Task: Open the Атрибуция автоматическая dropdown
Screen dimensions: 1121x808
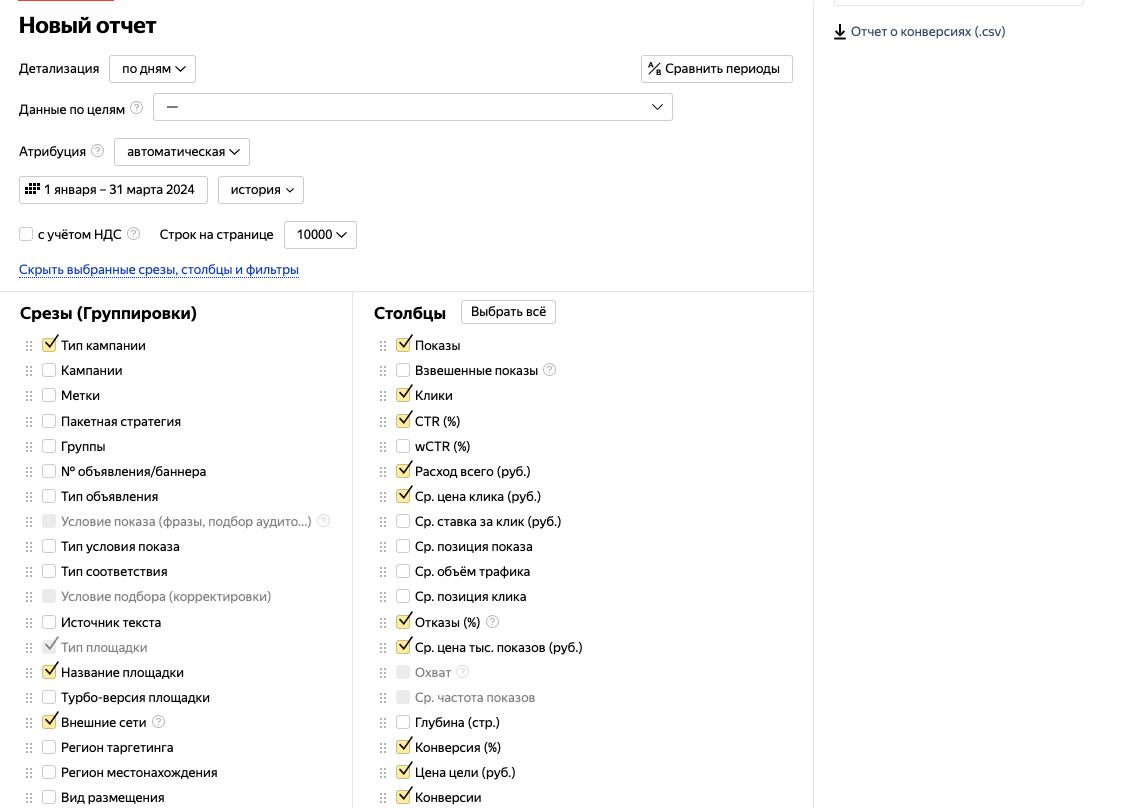Action: coord(182,152)
